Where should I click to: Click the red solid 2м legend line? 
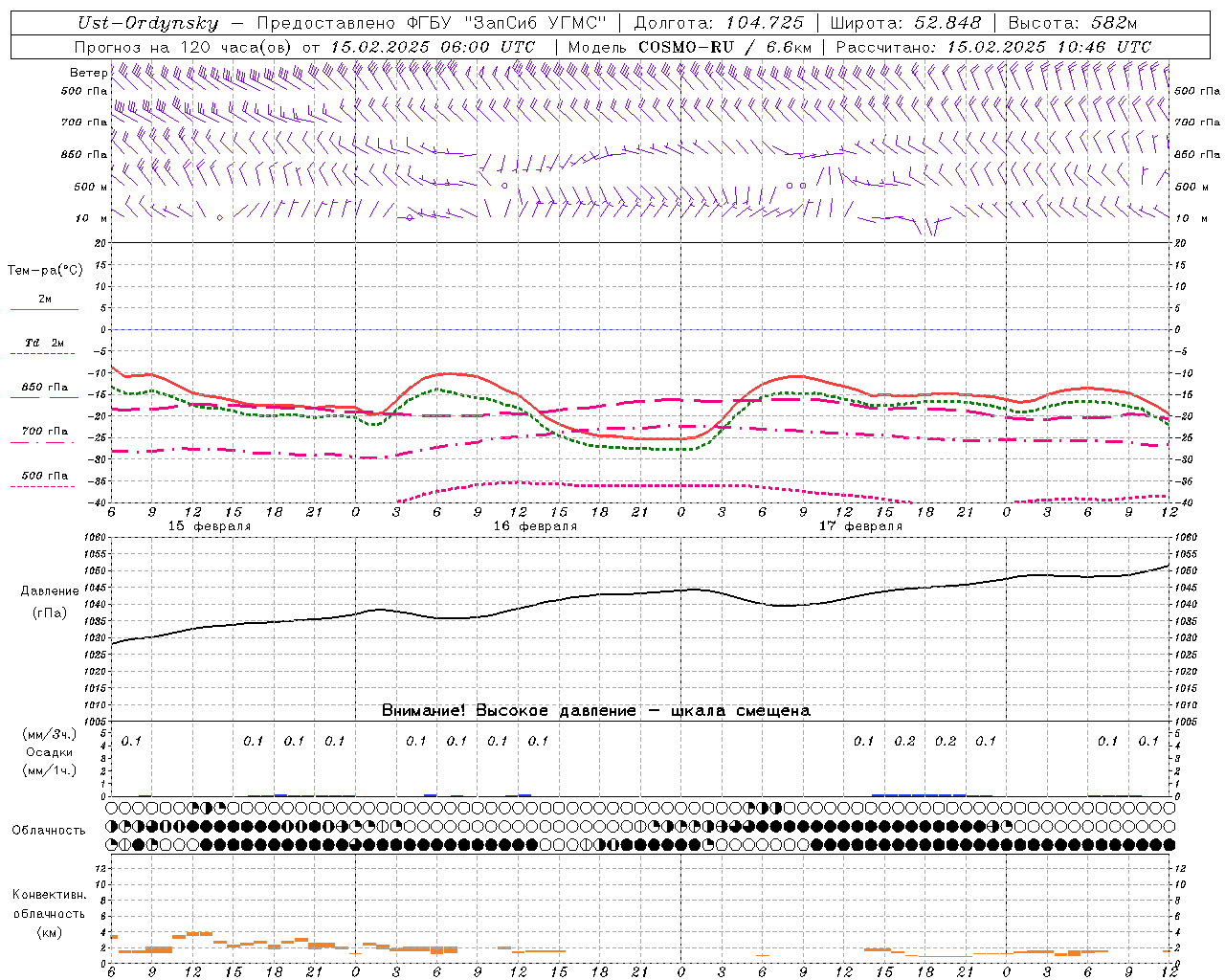tap(44, 310)
